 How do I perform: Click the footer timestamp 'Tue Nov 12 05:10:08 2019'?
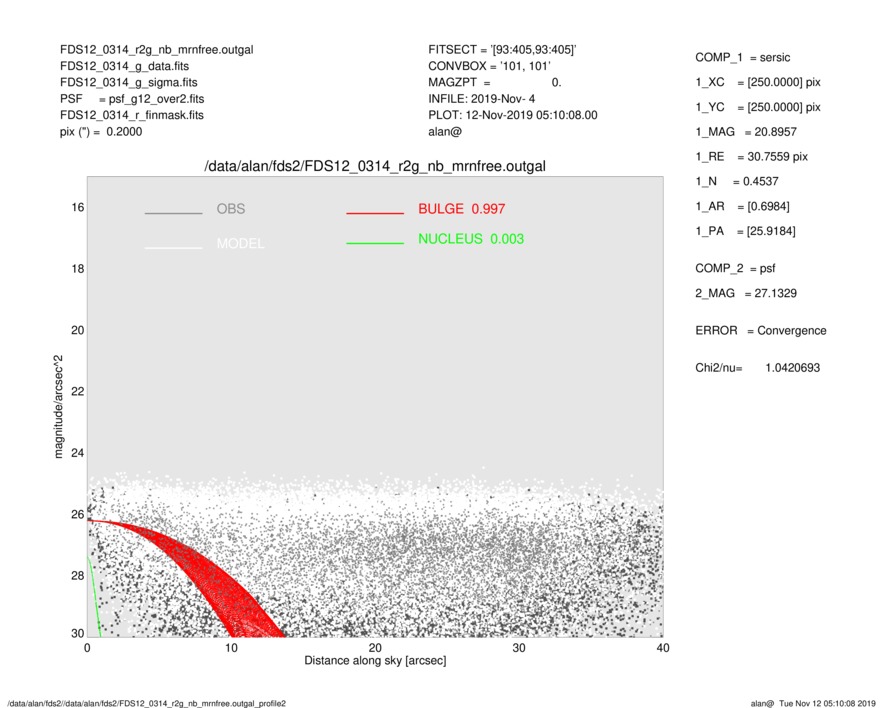(x=827, y=703)
